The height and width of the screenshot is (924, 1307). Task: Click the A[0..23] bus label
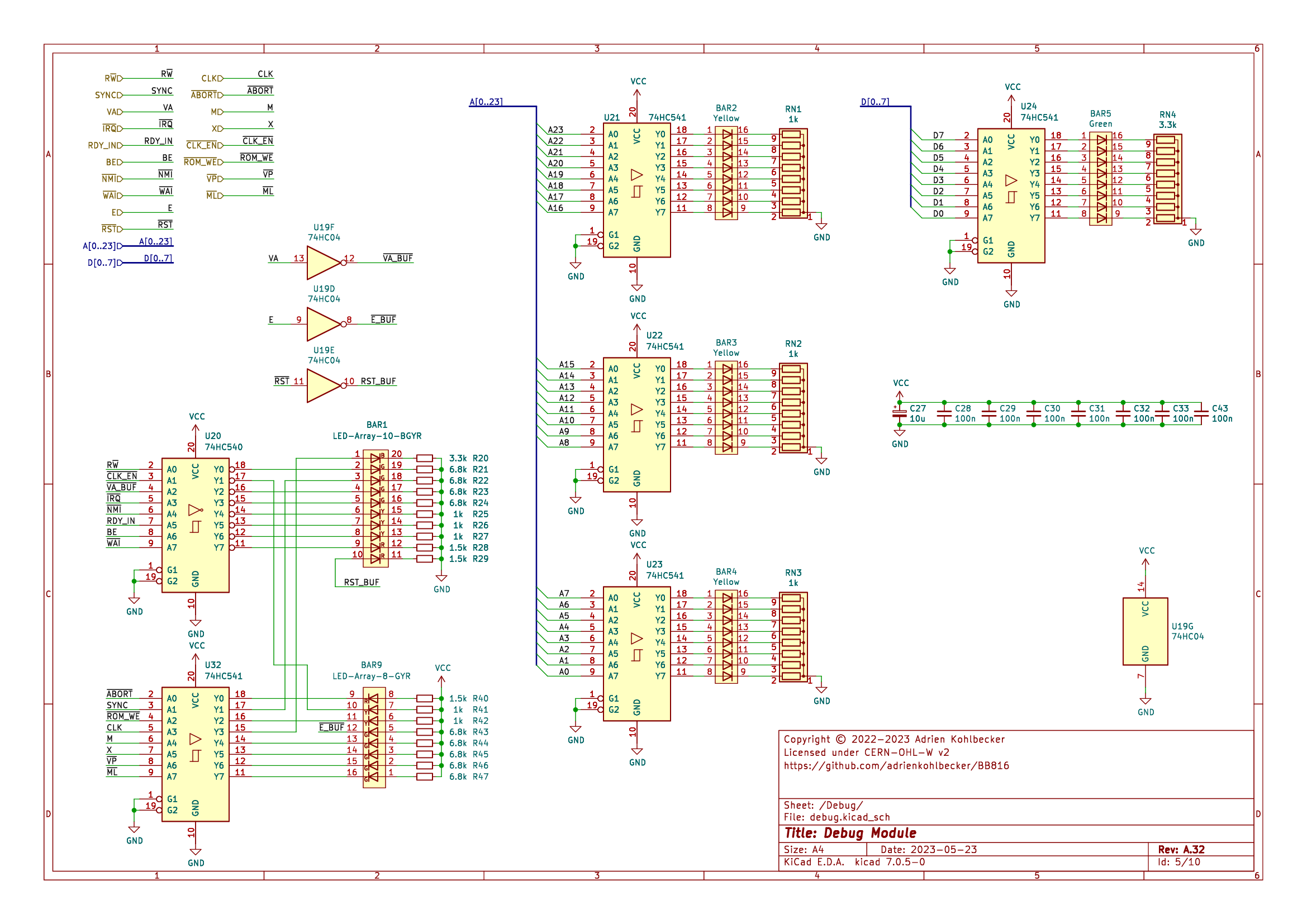(486, 102)
